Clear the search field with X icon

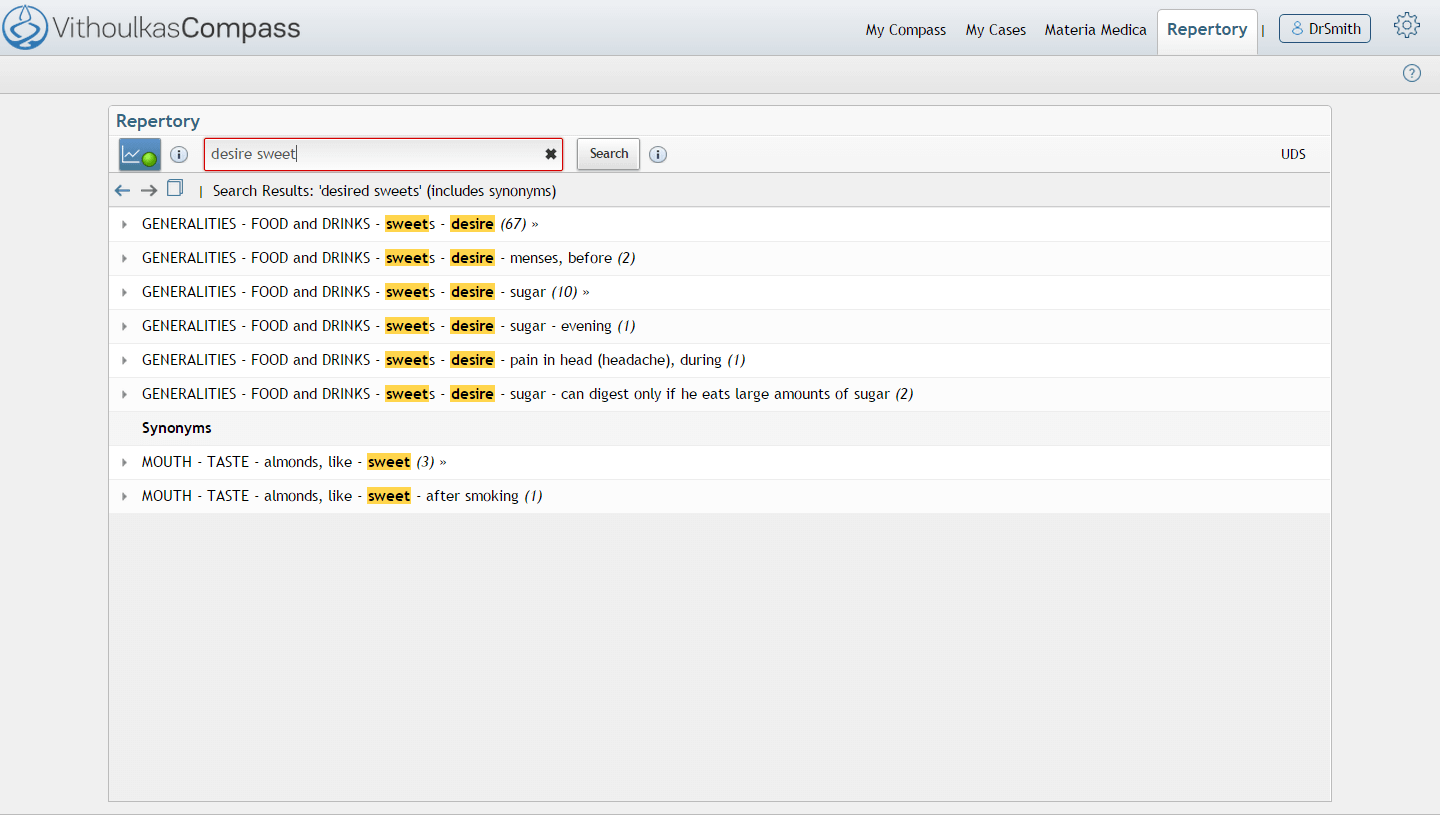click(551, 154)
